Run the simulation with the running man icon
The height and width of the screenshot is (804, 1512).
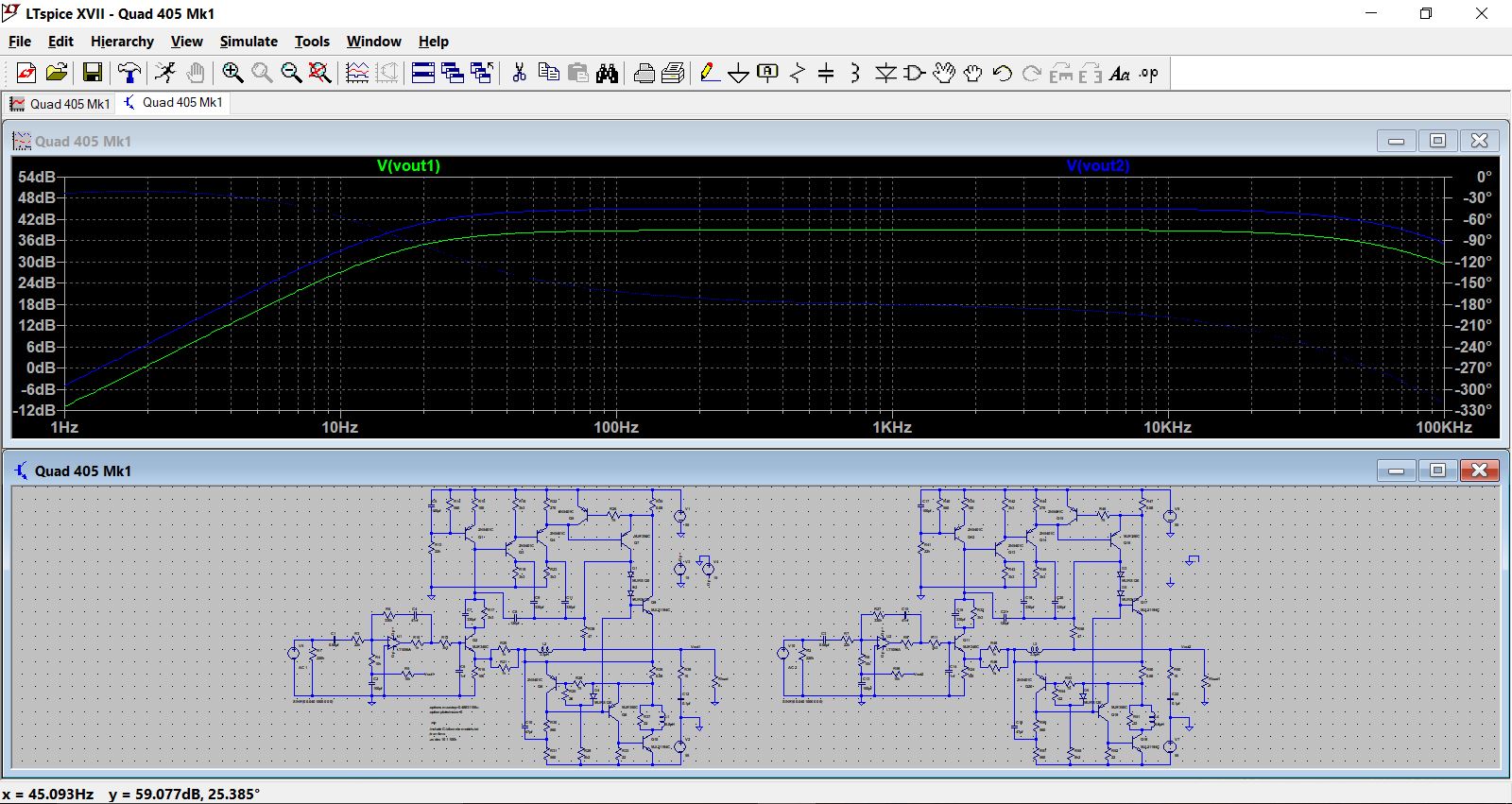pyautogui.click(x=165, y=73)
